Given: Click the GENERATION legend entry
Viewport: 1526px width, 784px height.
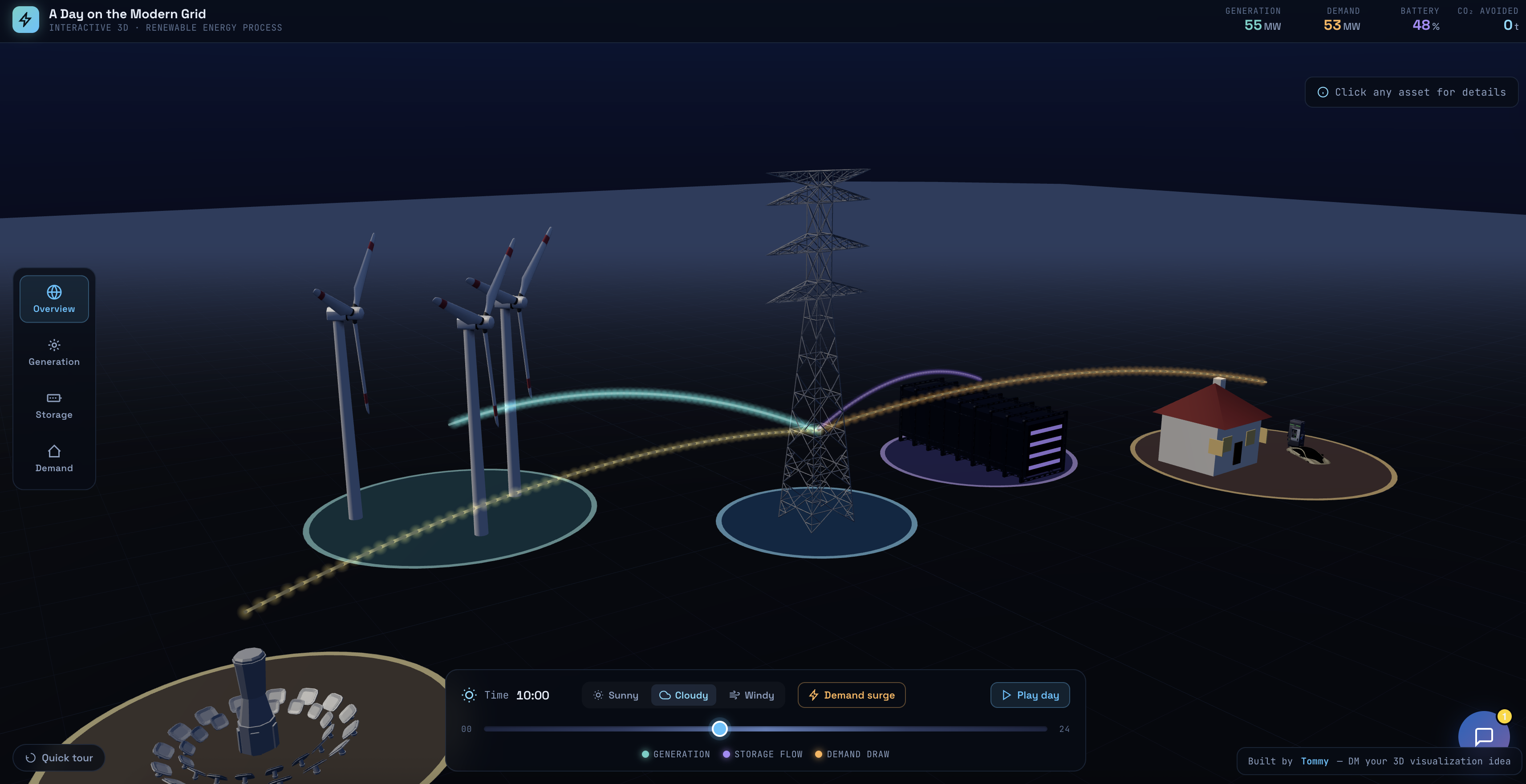Looking at the screenshot, I should (x=676, y=754).
